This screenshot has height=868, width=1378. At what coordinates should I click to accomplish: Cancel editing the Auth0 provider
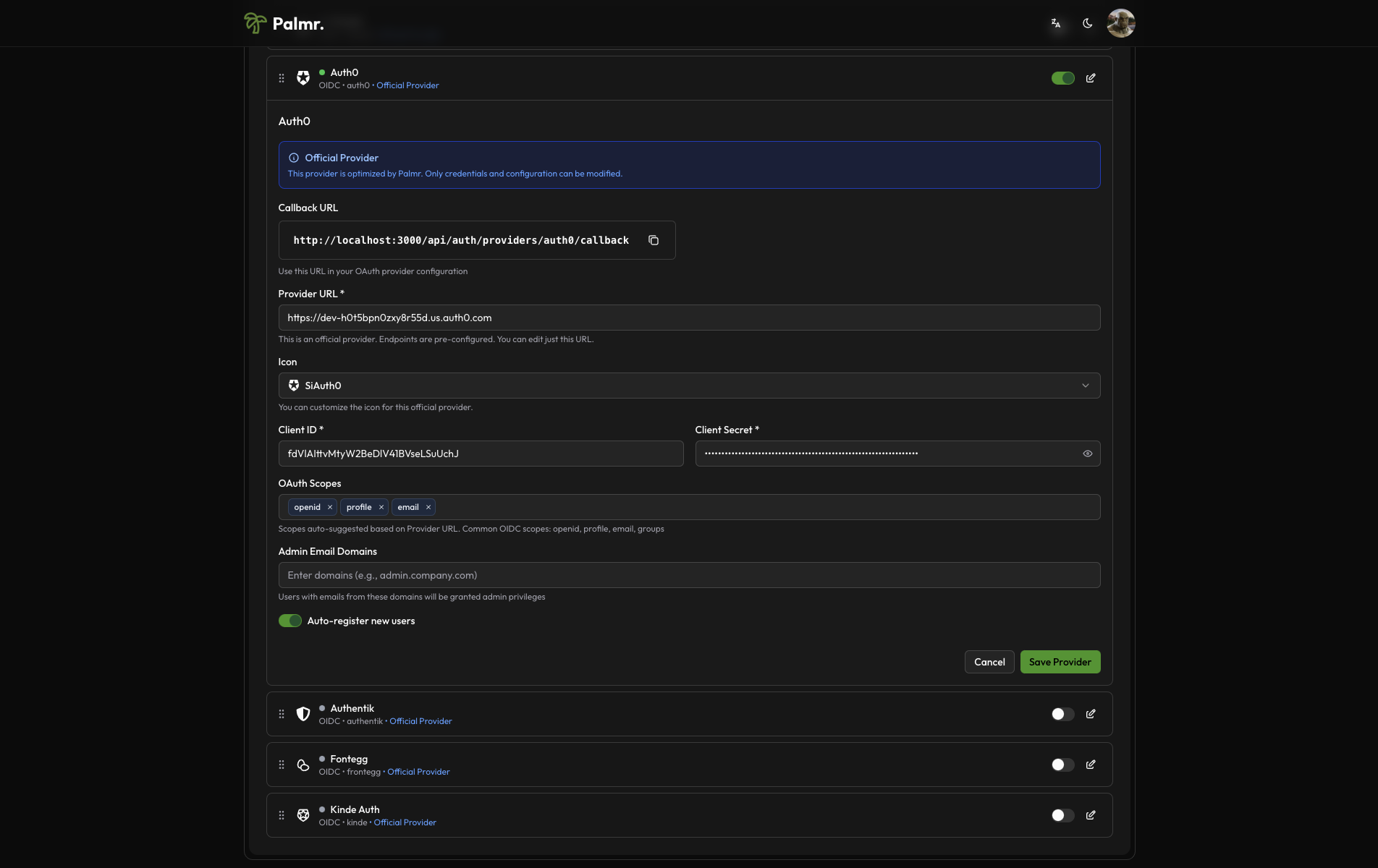click(x=989, y=662)
